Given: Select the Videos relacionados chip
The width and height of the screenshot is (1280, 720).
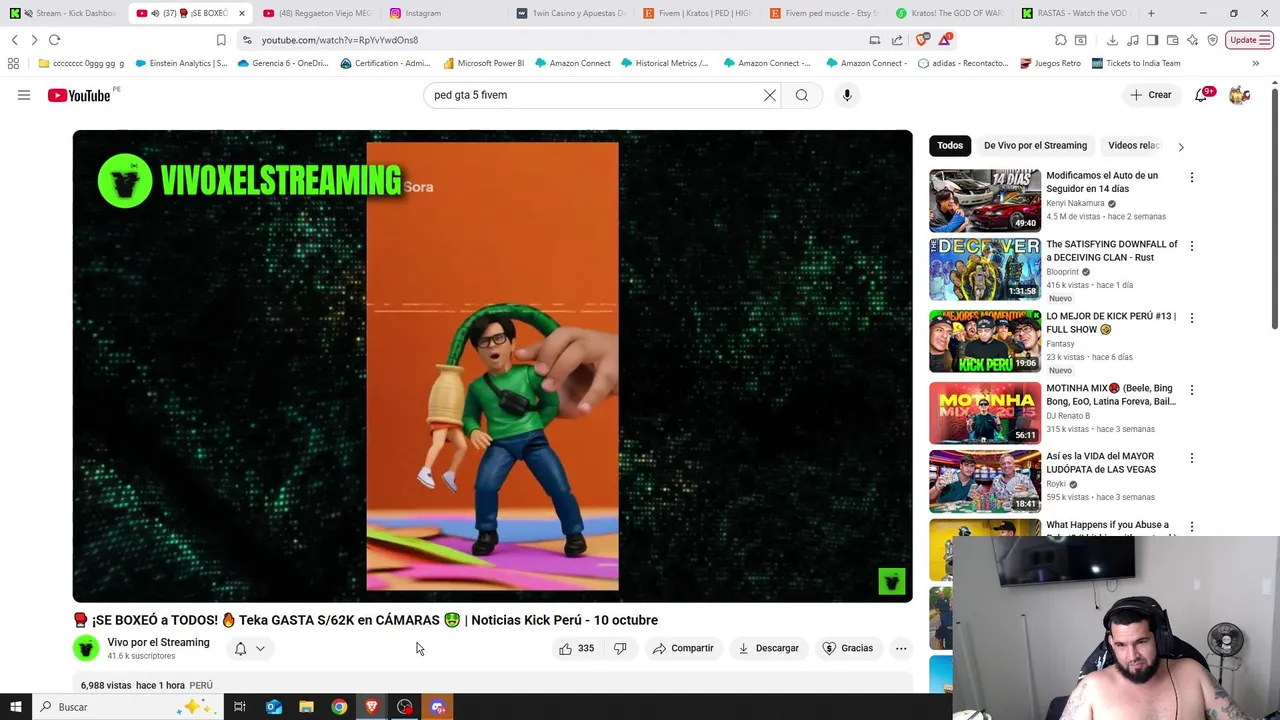Looking at the screenshot, I should pyautogui.click(x=1133, y=146).
